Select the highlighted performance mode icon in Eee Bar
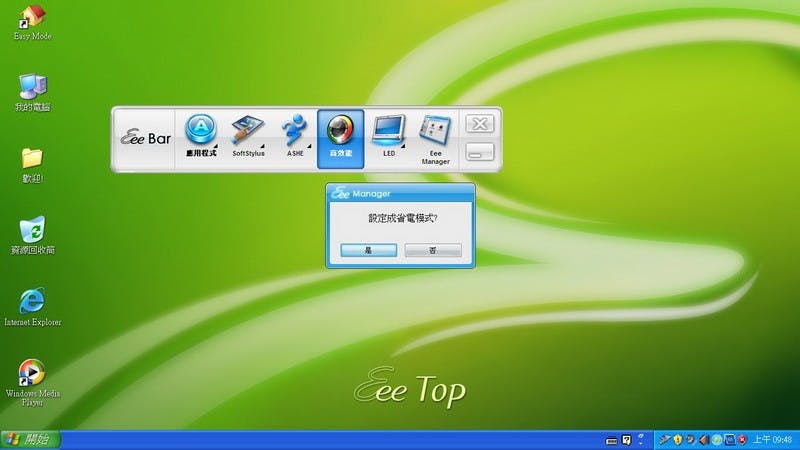Screen dimensions: 800x450 click(x=341, y=139)
